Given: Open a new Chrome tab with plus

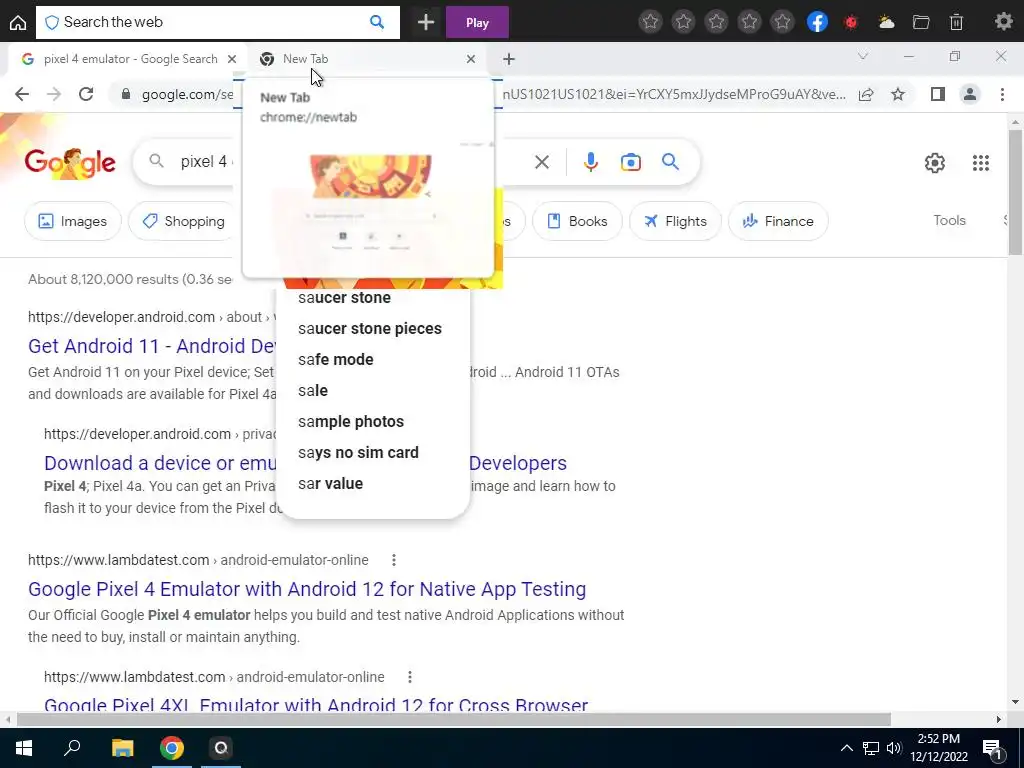Looking at the screenshot, I should (x=509, y=59).
